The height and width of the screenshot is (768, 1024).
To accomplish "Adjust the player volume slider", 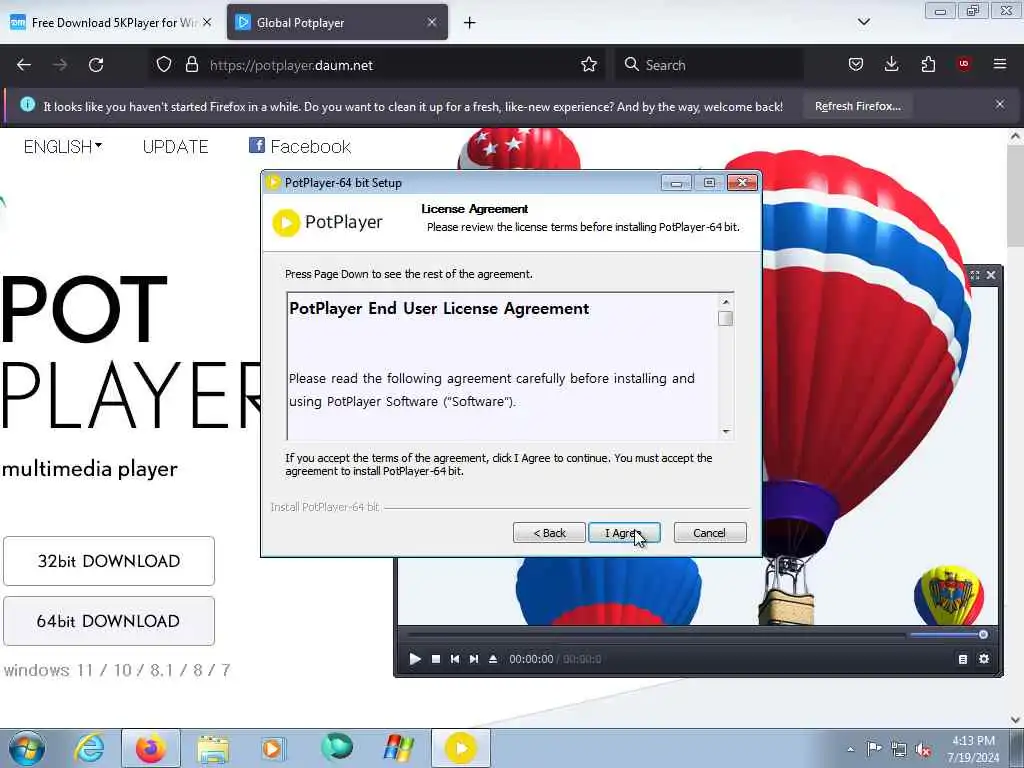I will (x=948, y=634).
